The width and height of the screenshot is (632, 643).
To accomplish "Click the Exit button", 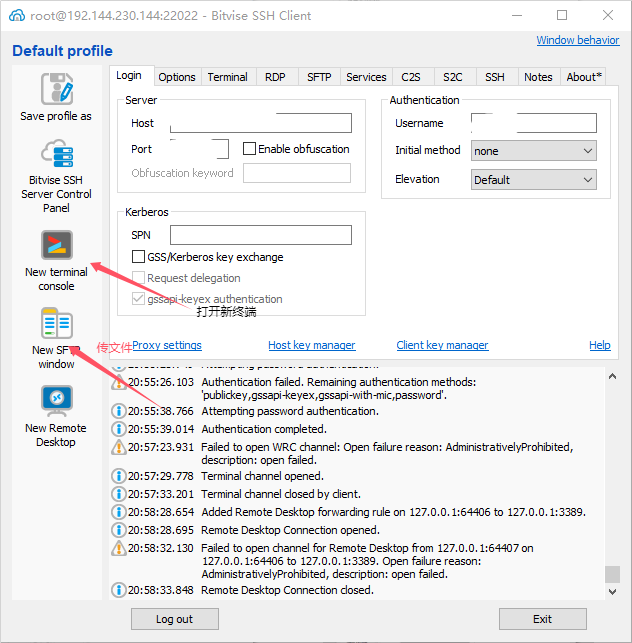I will (x=543, y=619).
